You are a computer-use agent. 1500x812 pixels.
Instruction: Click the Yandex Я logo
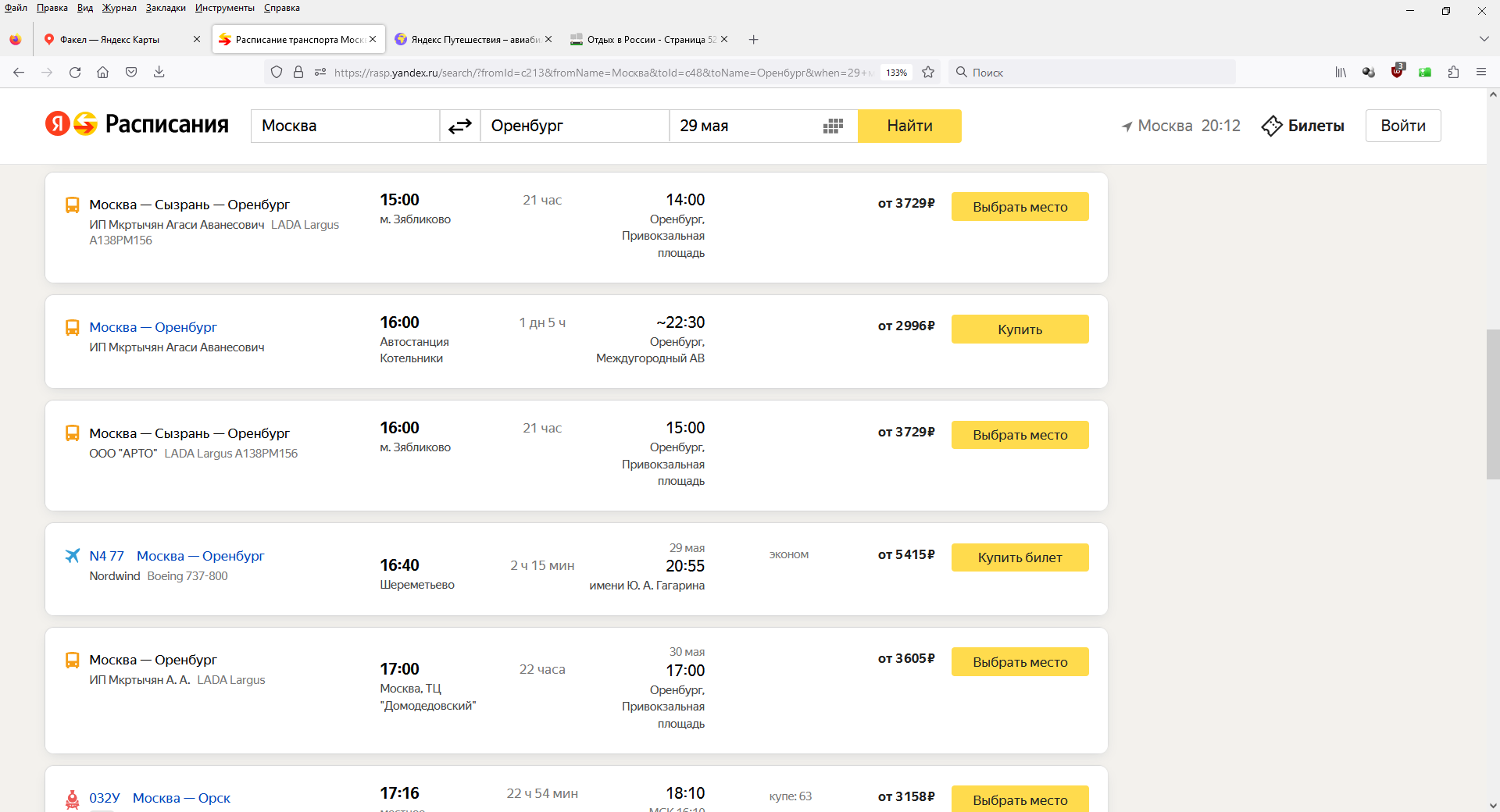pos(57,123)
